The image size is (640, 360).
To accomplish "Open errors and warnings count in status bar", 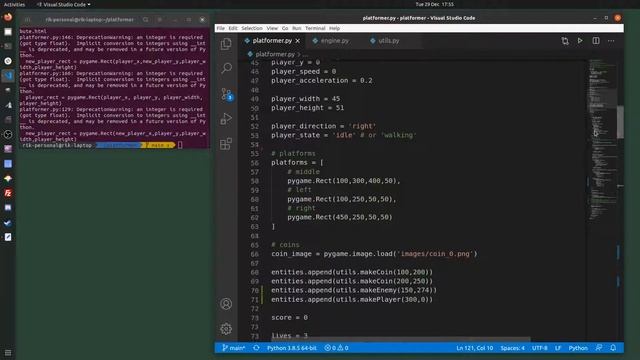I will click(x=336, y=348).
